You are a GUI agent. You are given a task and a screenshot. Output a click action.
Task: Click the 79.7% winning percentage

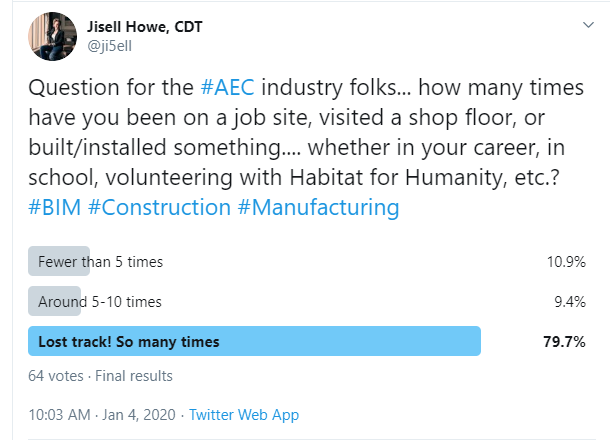point(564,342)
